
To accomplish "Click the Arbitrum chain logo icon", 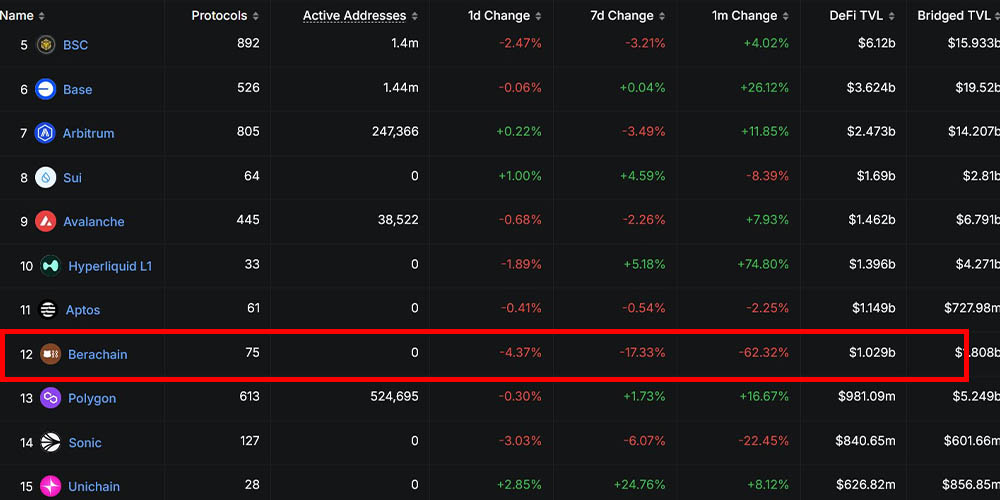I will click(x=46, y=133).
